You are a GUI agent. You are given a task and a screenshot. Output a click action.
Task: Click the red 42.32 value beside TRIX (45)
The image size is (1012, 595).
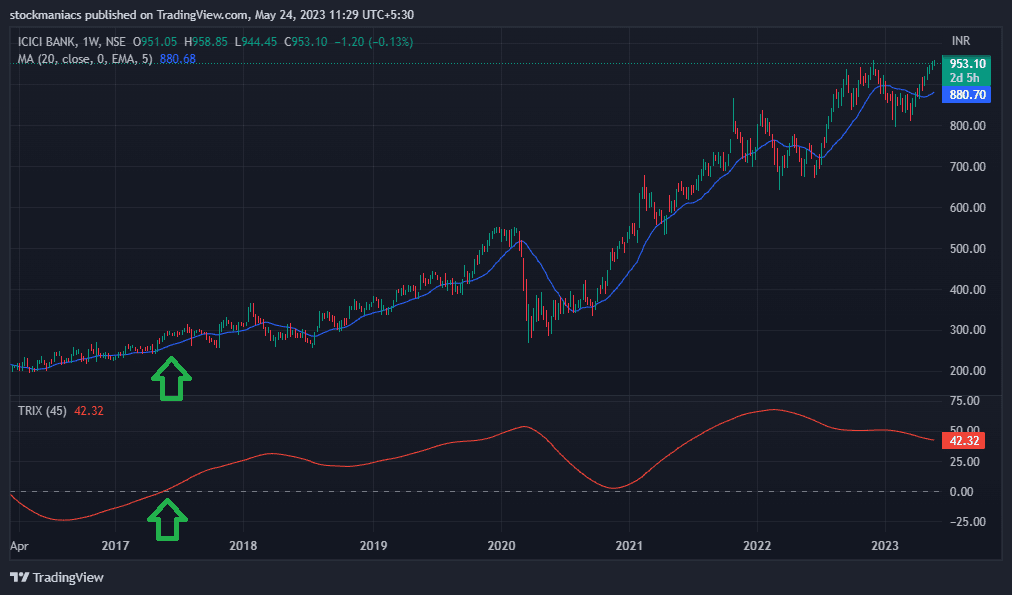88,411
